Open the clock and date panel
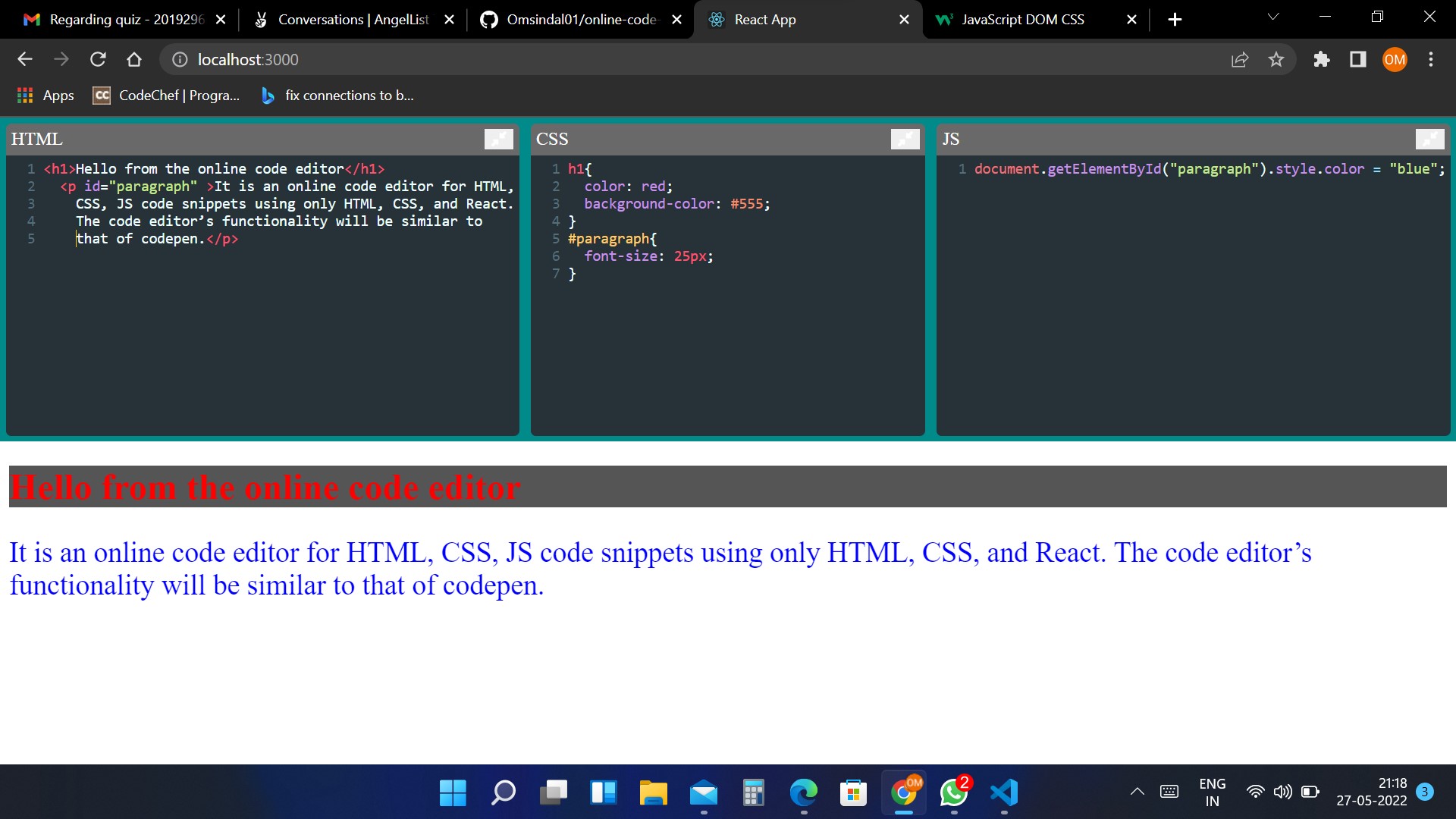The height and width of the screenshot is (819, 1456). click(1371, 792)
